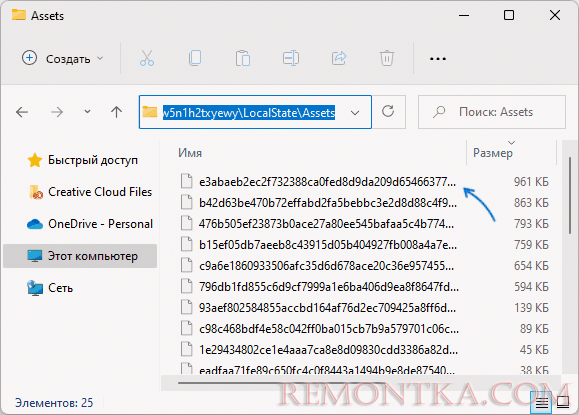Switch to large thumbnails view button
The height and width of the screenshot is (415, 579).
pos(563,402)
